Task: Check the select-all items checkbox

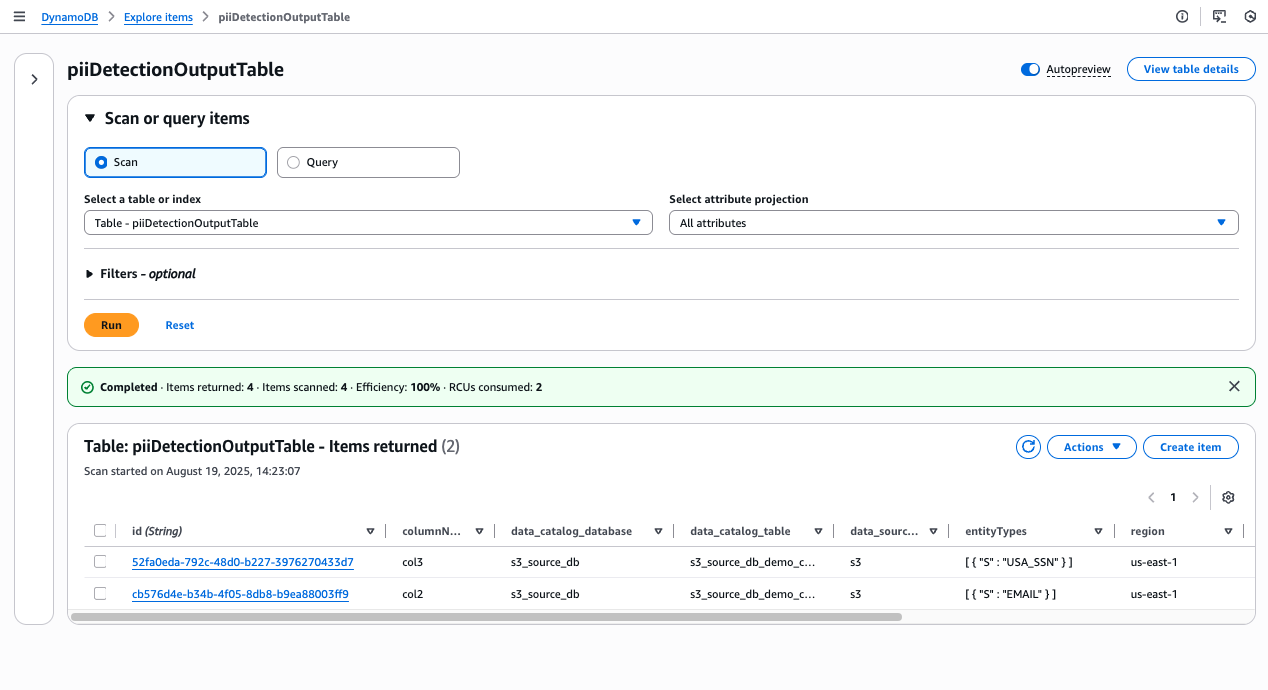Action: tap(100, 531)
